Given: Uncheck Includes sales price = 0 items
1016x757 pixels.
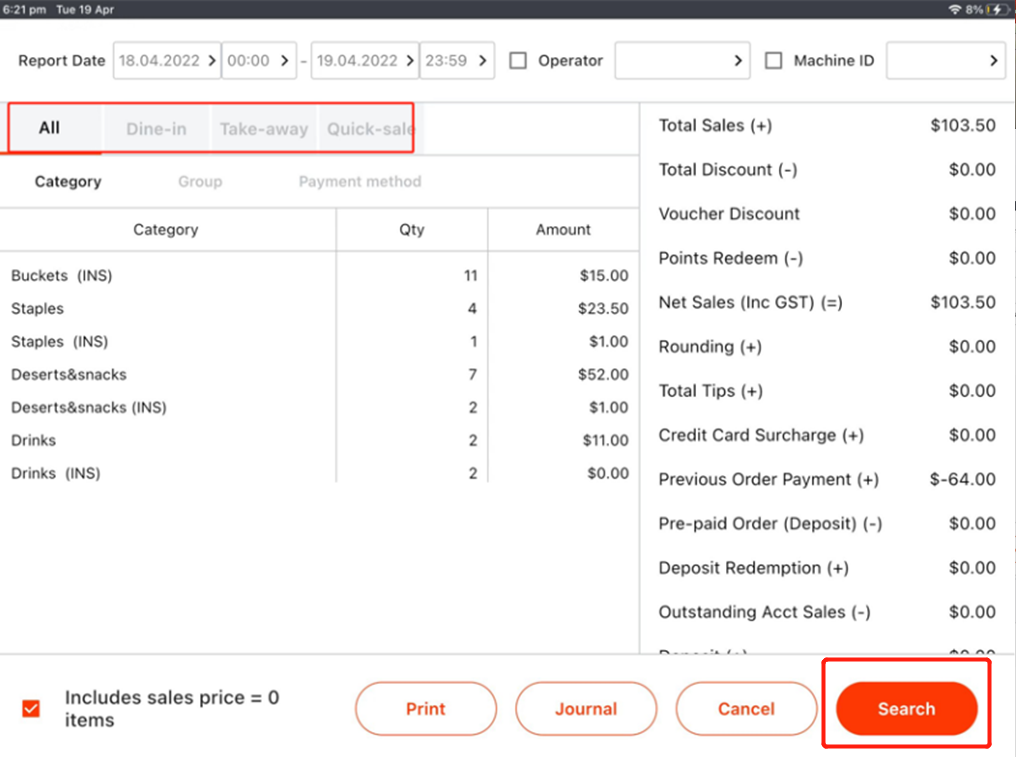Looking at the screenshot, I should pos(31,709).
